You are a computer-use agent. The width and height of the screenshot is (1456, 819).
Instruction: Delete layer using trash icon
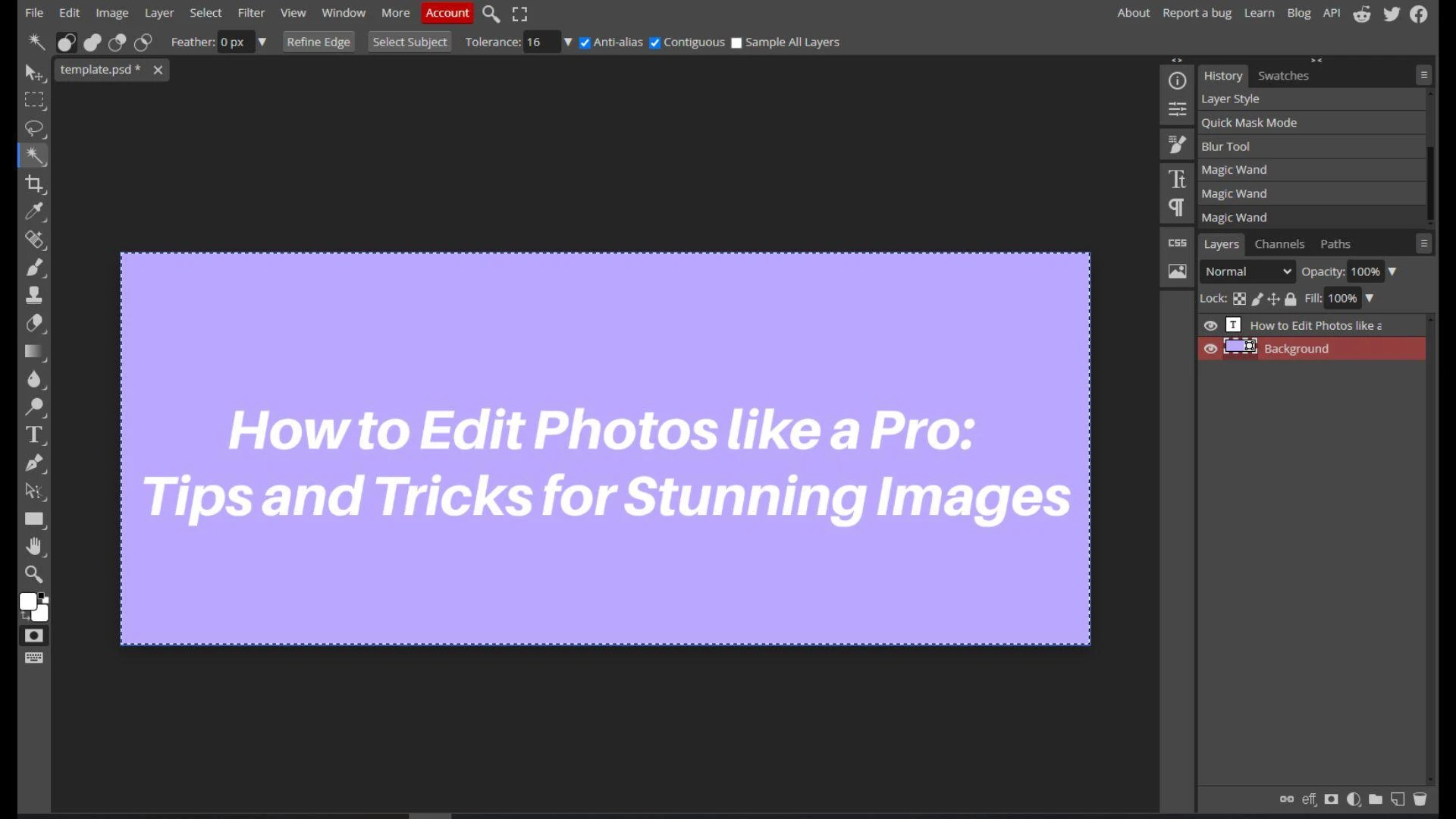pyautogui.click(x=1420, y=799)
